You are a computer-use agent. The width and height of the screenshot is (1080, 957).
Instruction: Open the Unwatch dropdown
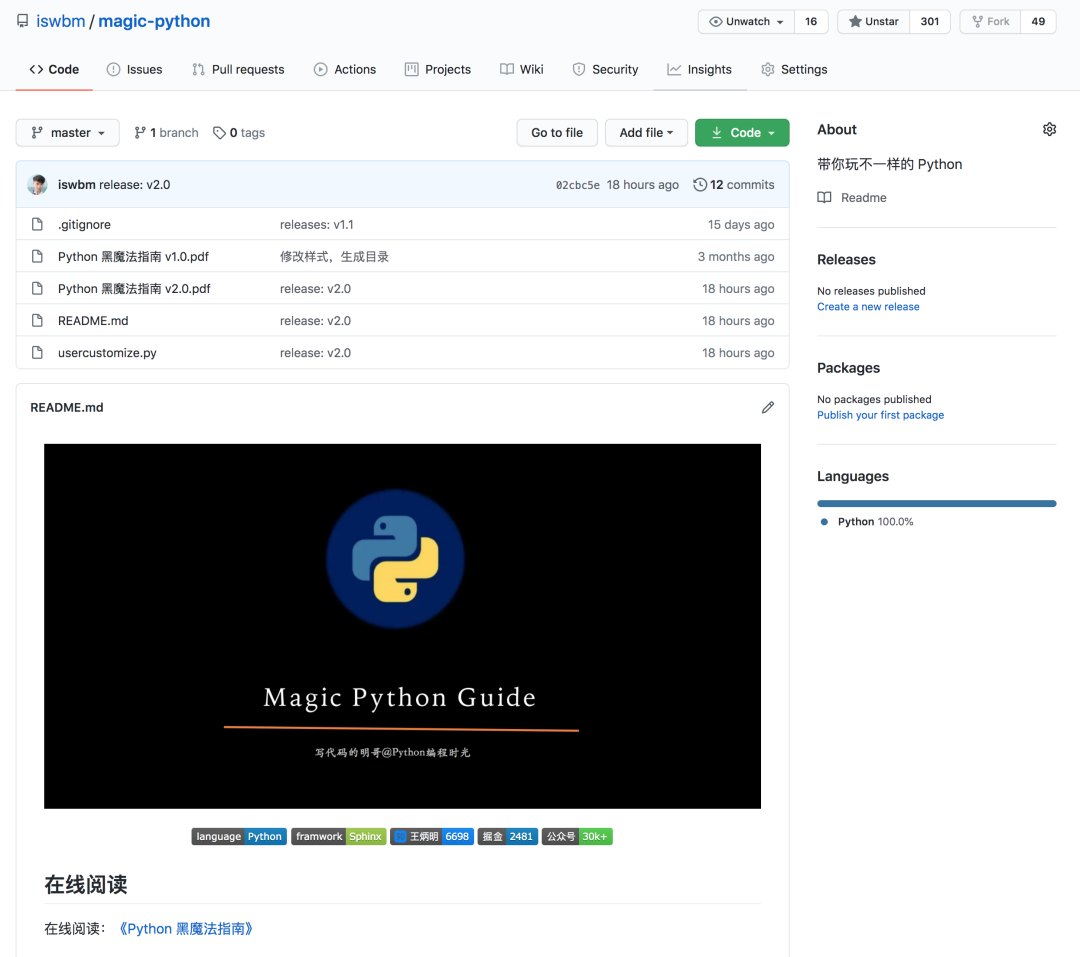(x=747, y=21)
